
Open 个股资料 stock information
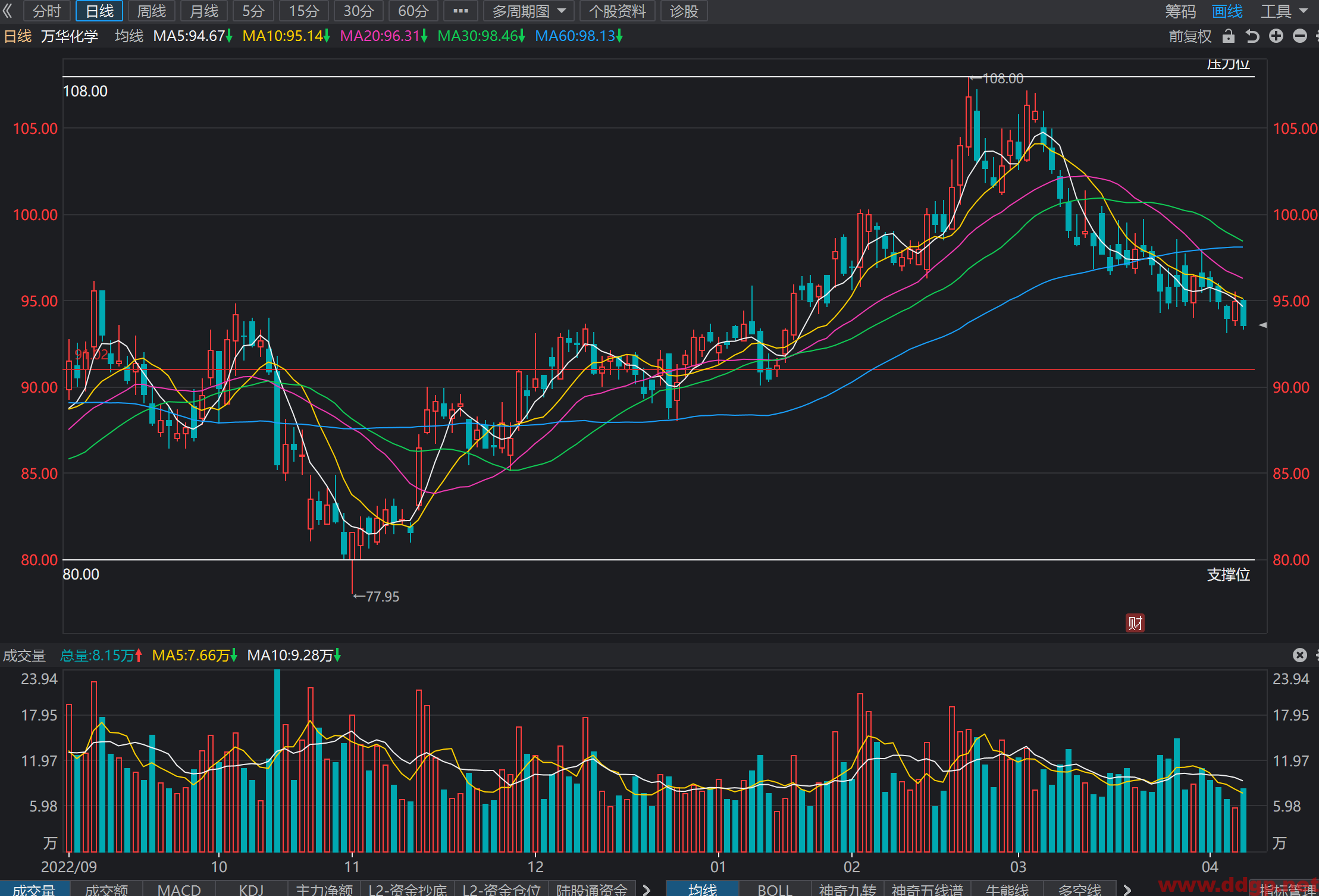(x=618, y=11)
